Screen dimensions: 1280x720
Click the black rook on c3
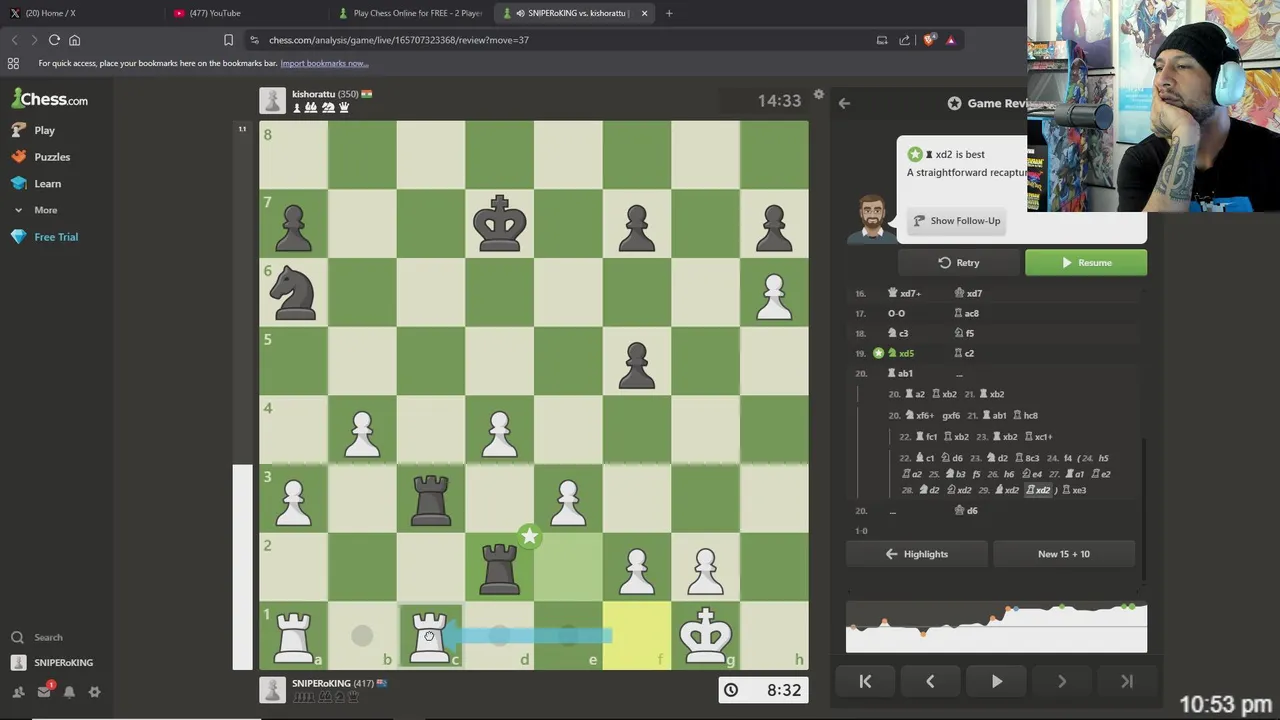click(x=430, y=498)
